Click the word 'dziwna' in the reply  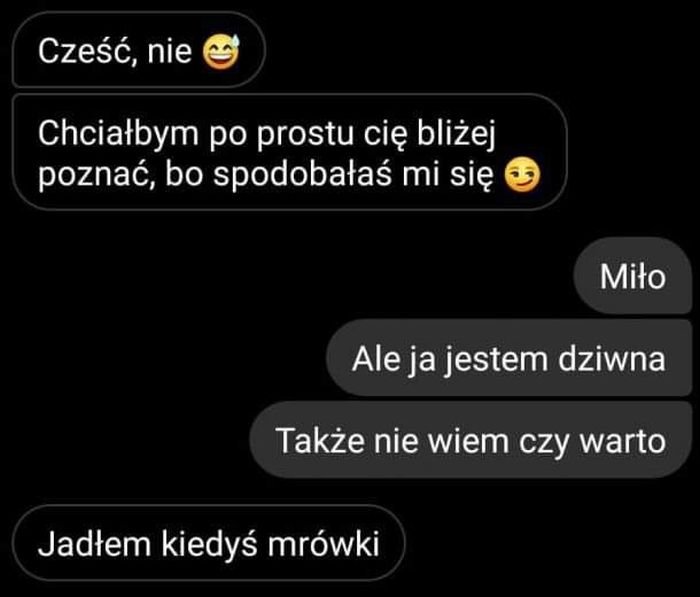tap(612, 359)
